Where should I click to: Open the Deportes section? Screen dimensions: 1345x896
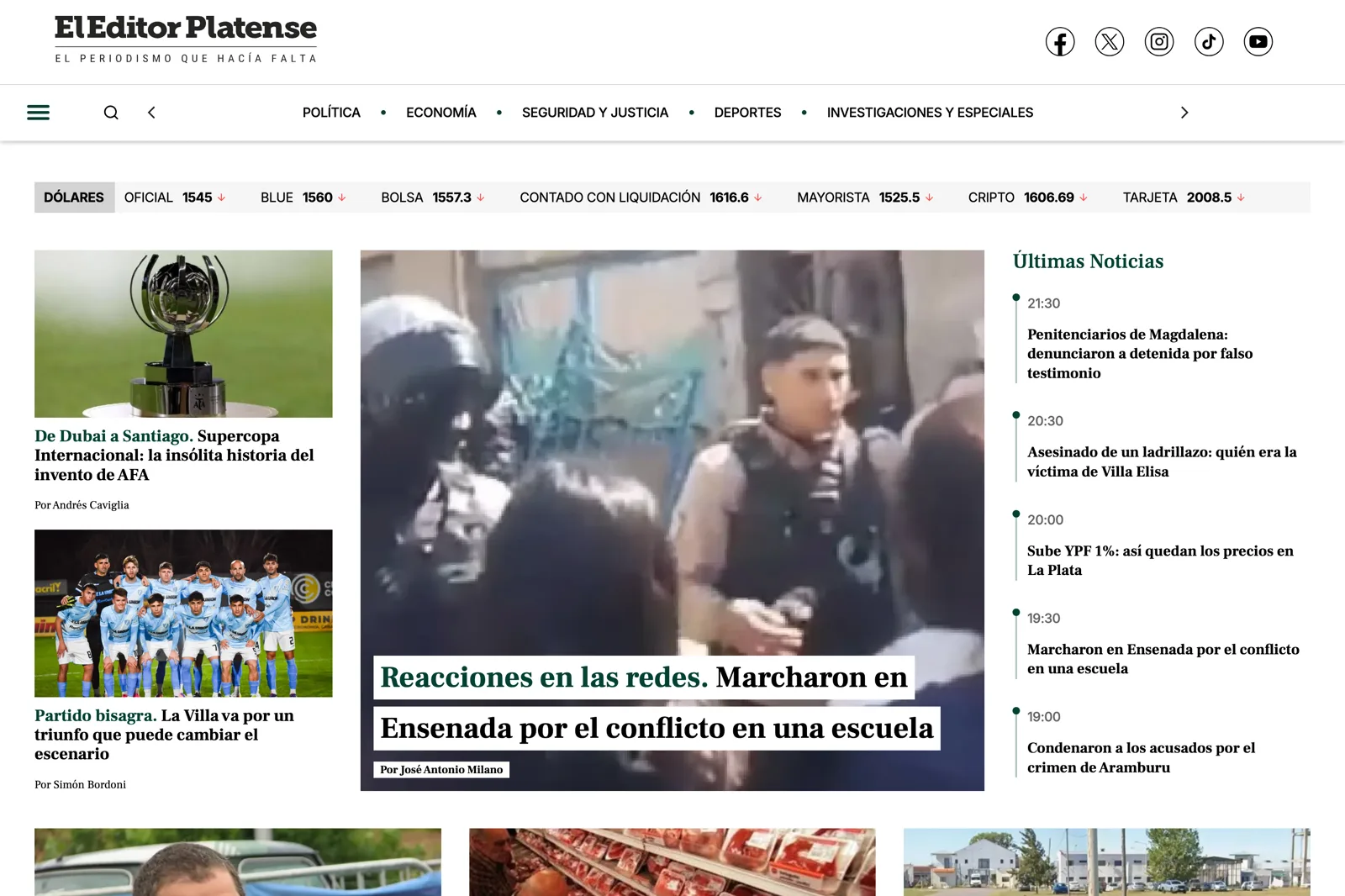747,113
